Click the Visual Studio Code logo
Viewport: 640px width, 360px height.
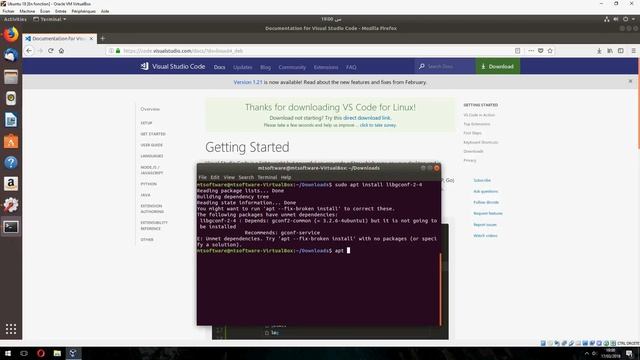(173, 66)
